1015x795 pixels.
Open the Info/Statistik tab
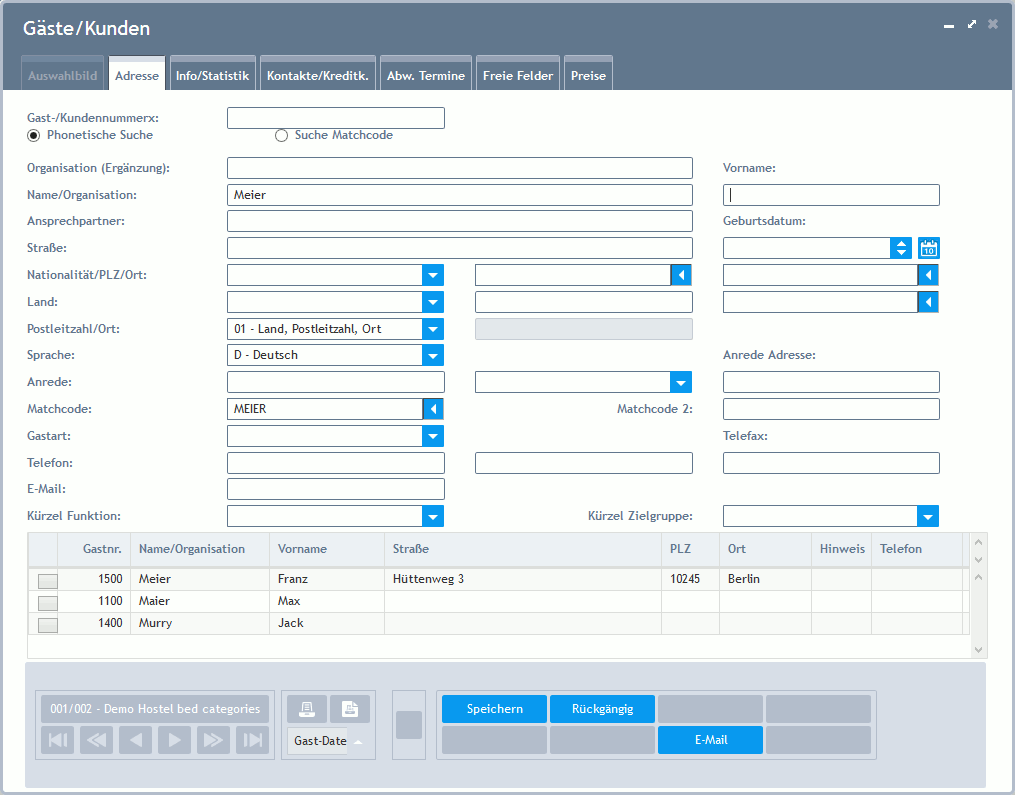tap(212, 75)
